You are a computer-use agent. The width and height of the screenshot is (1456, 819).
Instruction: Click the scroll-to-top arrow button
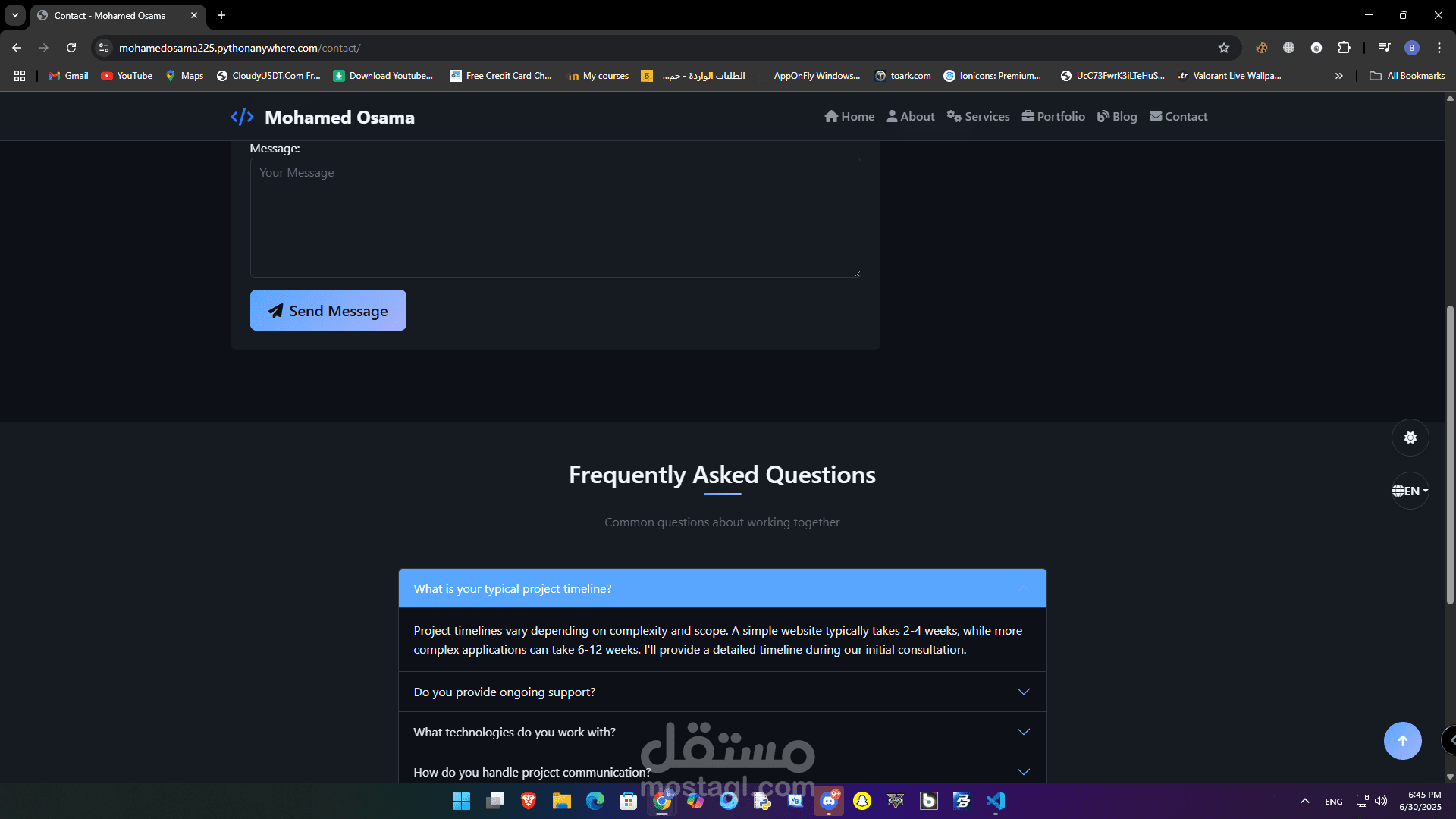[1402, 741]
